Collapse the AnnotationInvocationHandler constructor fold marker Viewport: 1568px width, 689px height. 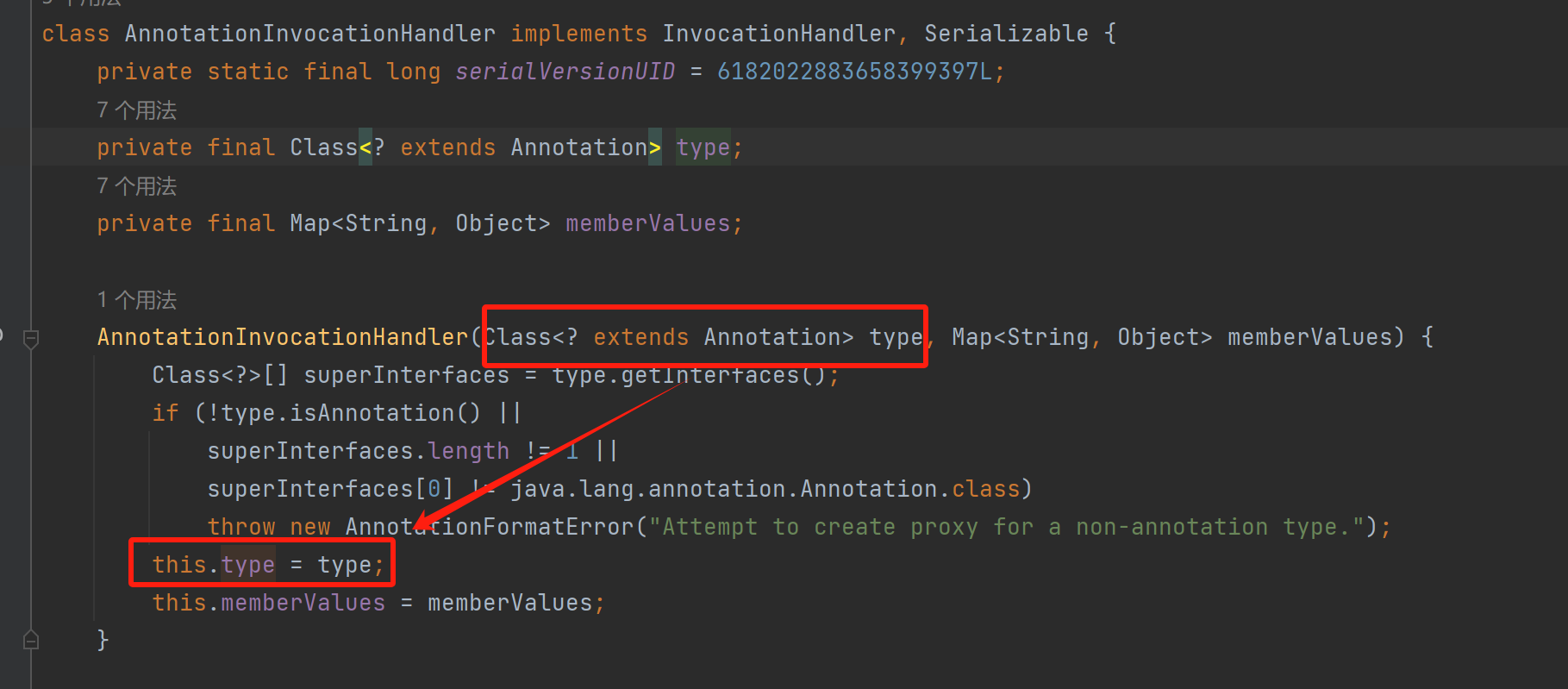pos(31,339)
